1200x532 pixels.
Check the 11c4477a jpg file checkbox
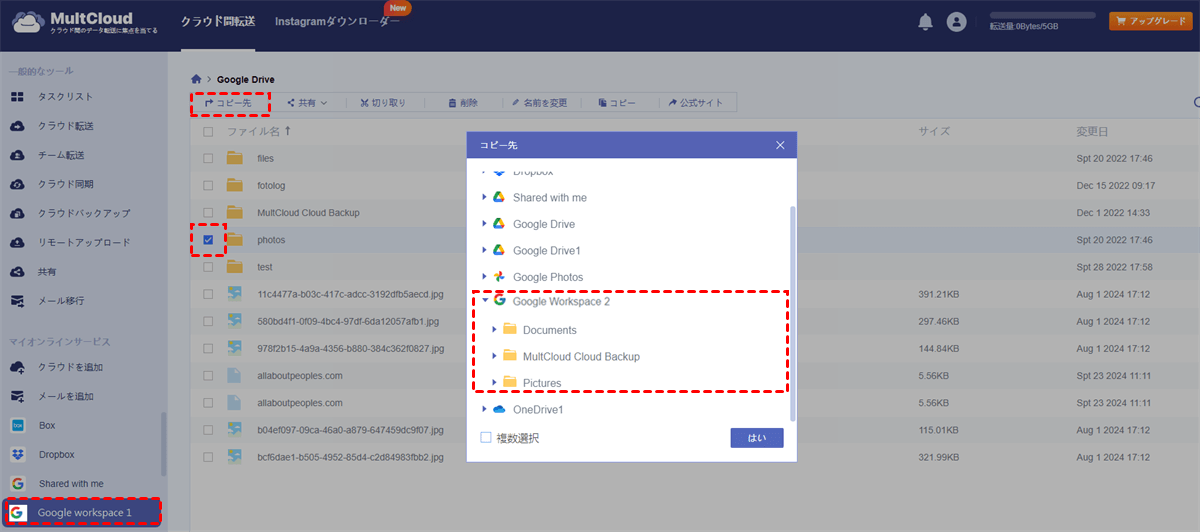[208, 294]
